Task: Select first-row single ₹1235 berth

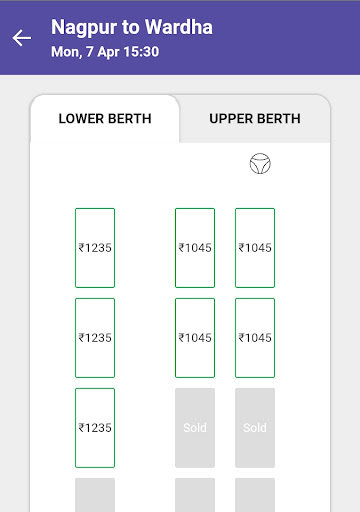Action: point(95,248)
